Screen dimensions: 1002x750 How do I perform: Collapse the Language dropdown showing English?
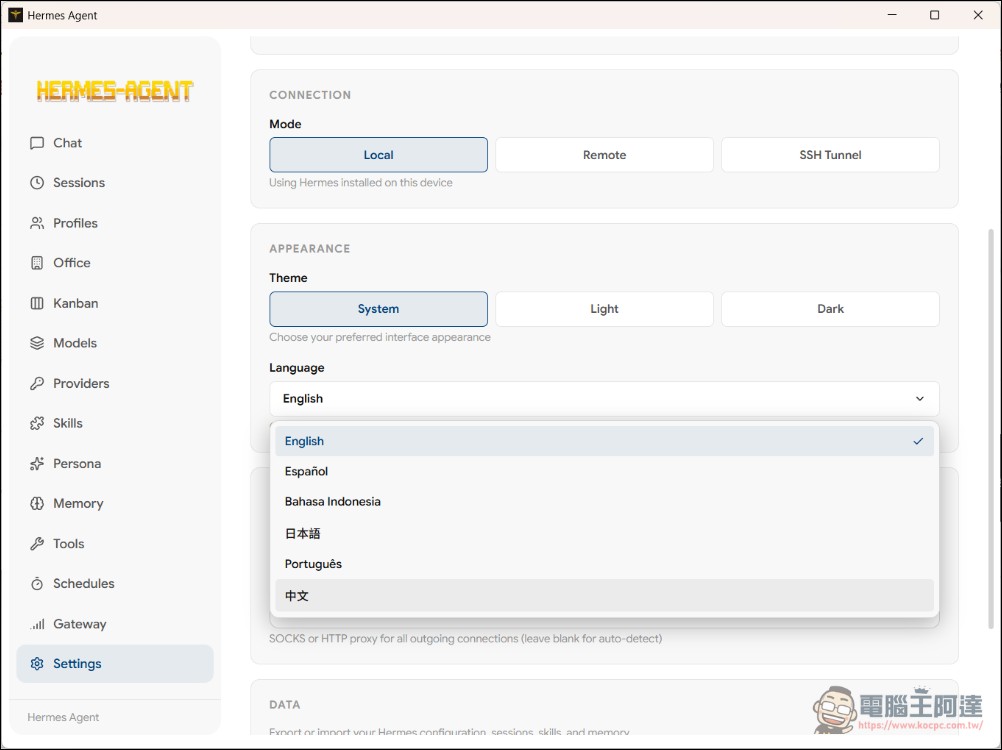(605, 399)
